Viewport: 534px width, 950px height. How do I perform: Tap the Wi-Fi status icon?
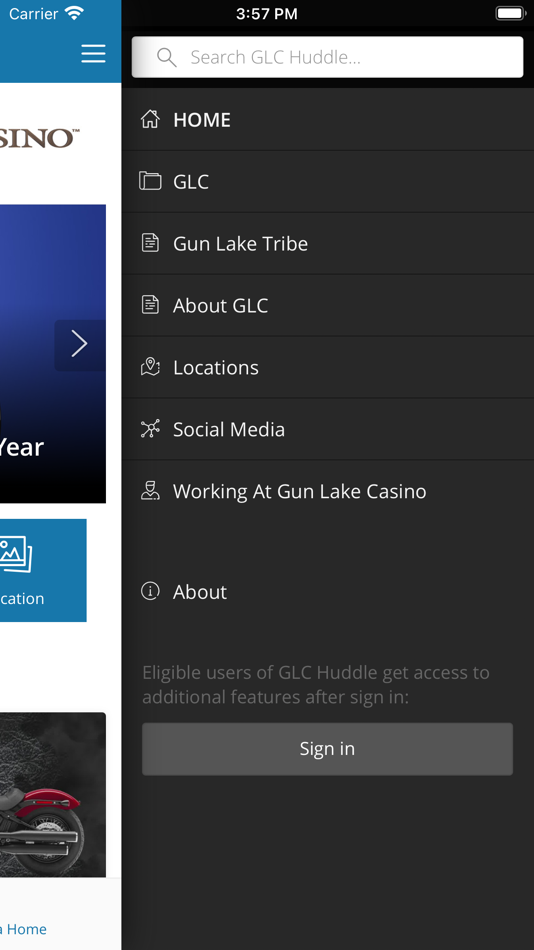[74, 13]
